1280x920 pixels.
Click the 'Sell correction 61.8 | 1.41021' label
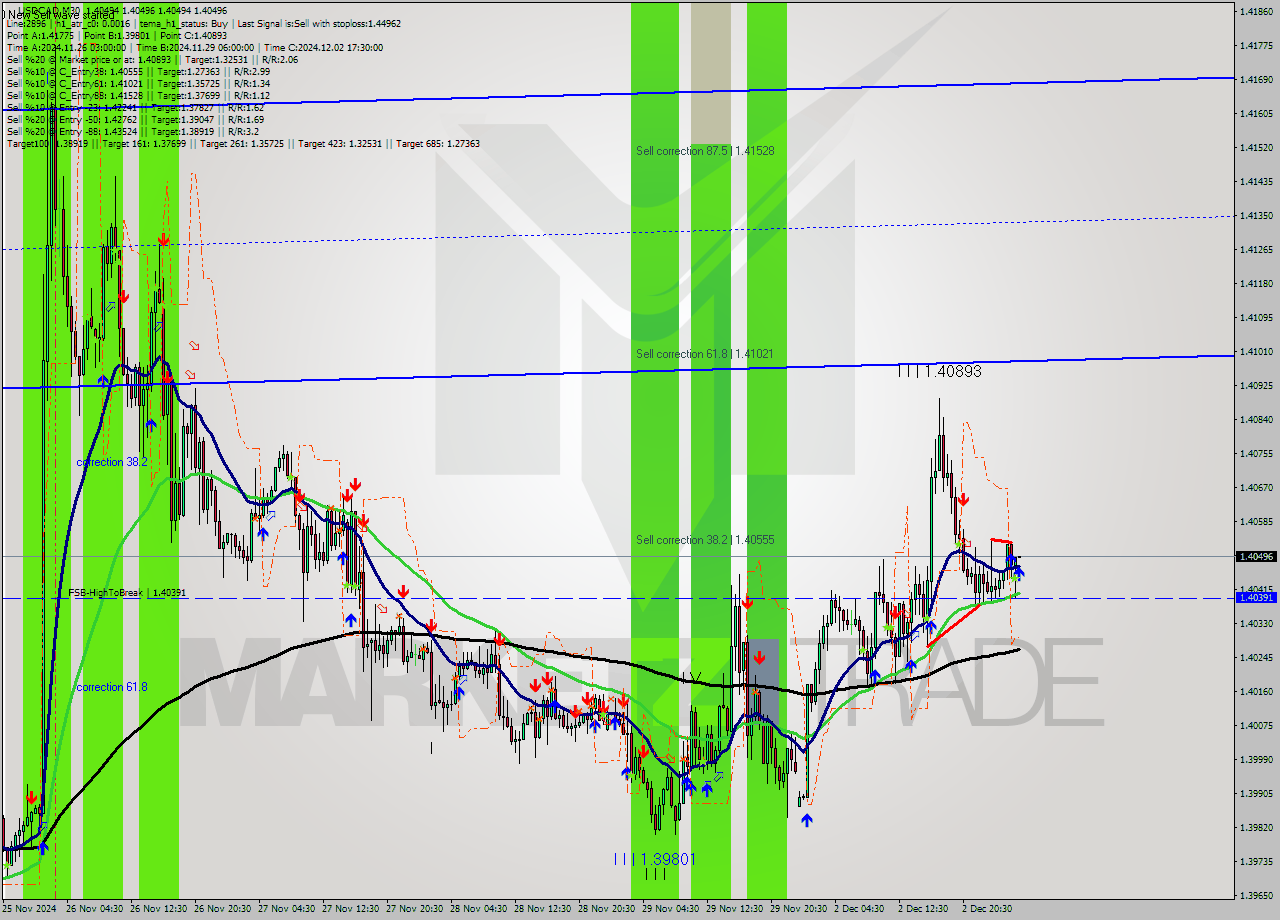[705, 354]
